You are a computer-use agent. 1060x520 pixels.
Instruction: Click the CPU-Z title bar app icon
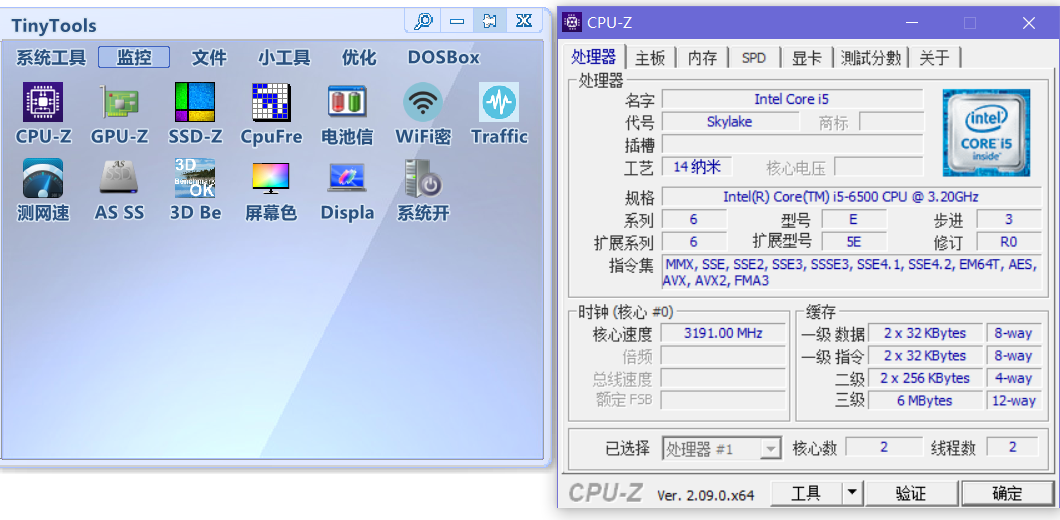[x=572, y=22]
